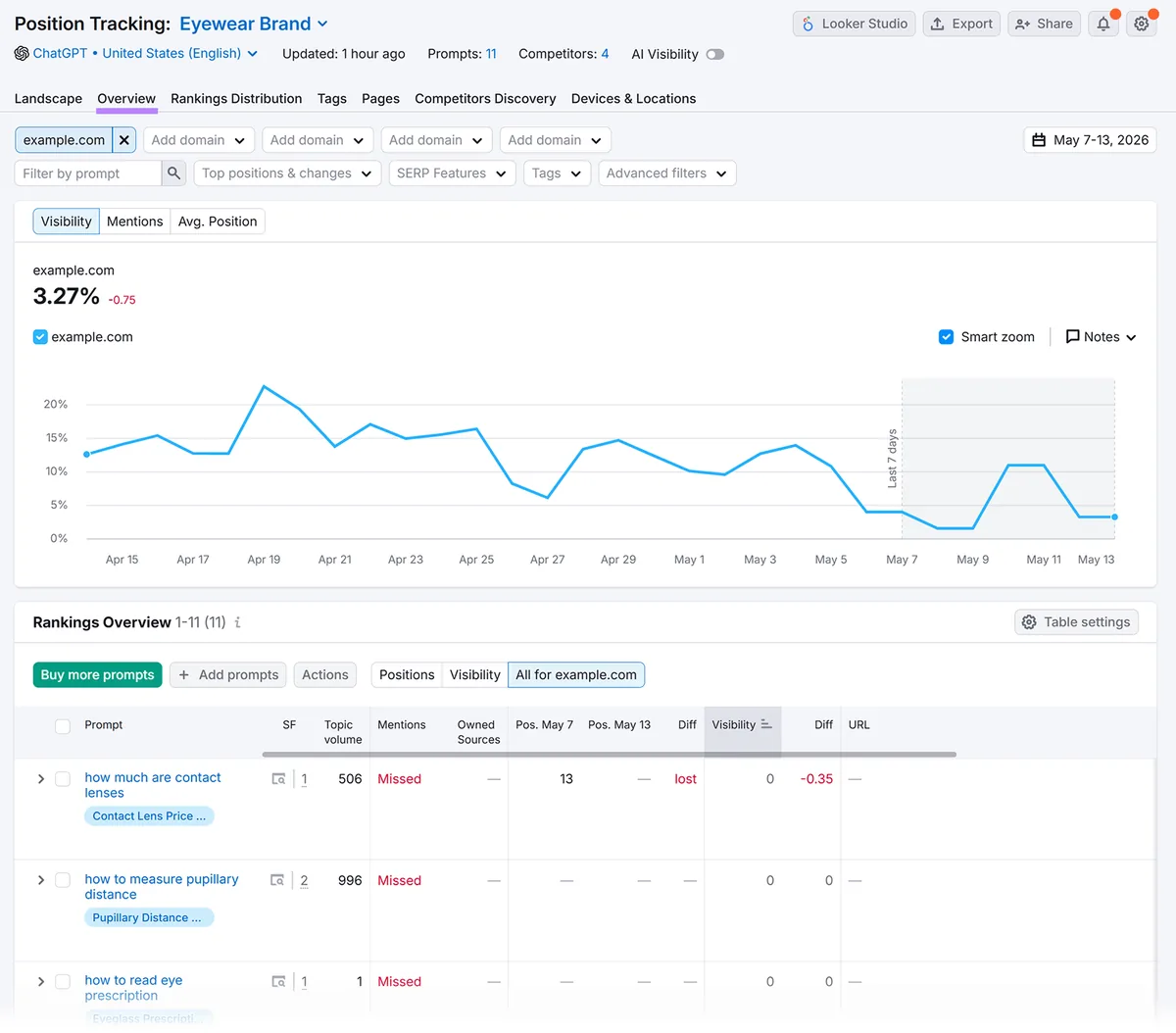
Task: Click the chart's latest data point on May 13
Action: click(1114, 516)
